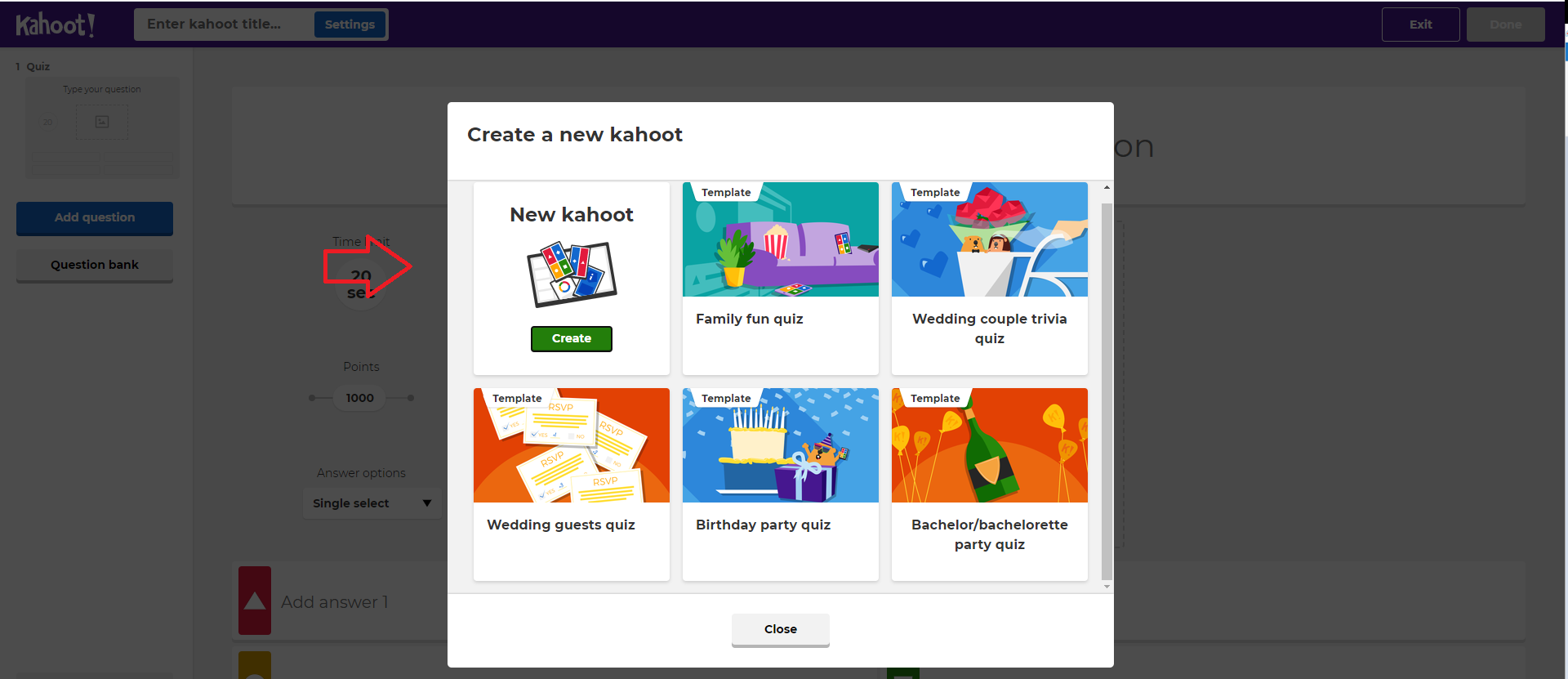Expand the Single select answer options dropdown
This screenshot has height=679, width=1568.
tap(372, 503)
